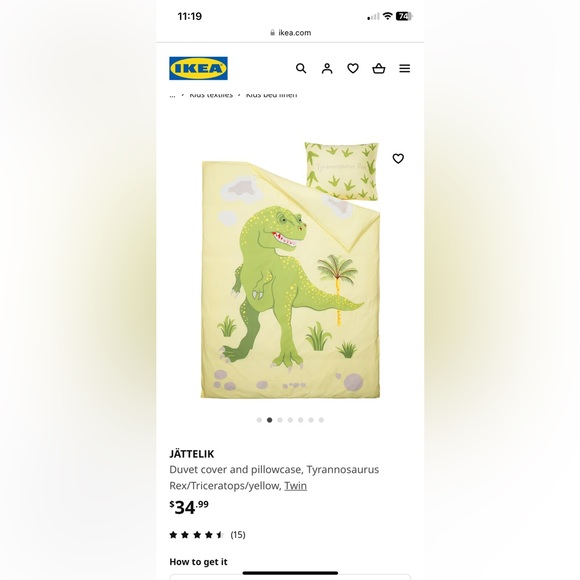Open the Twin size selection link
The width and height of the screenshot is (580, 580).
pyautogui.click(x=296, y=485)
